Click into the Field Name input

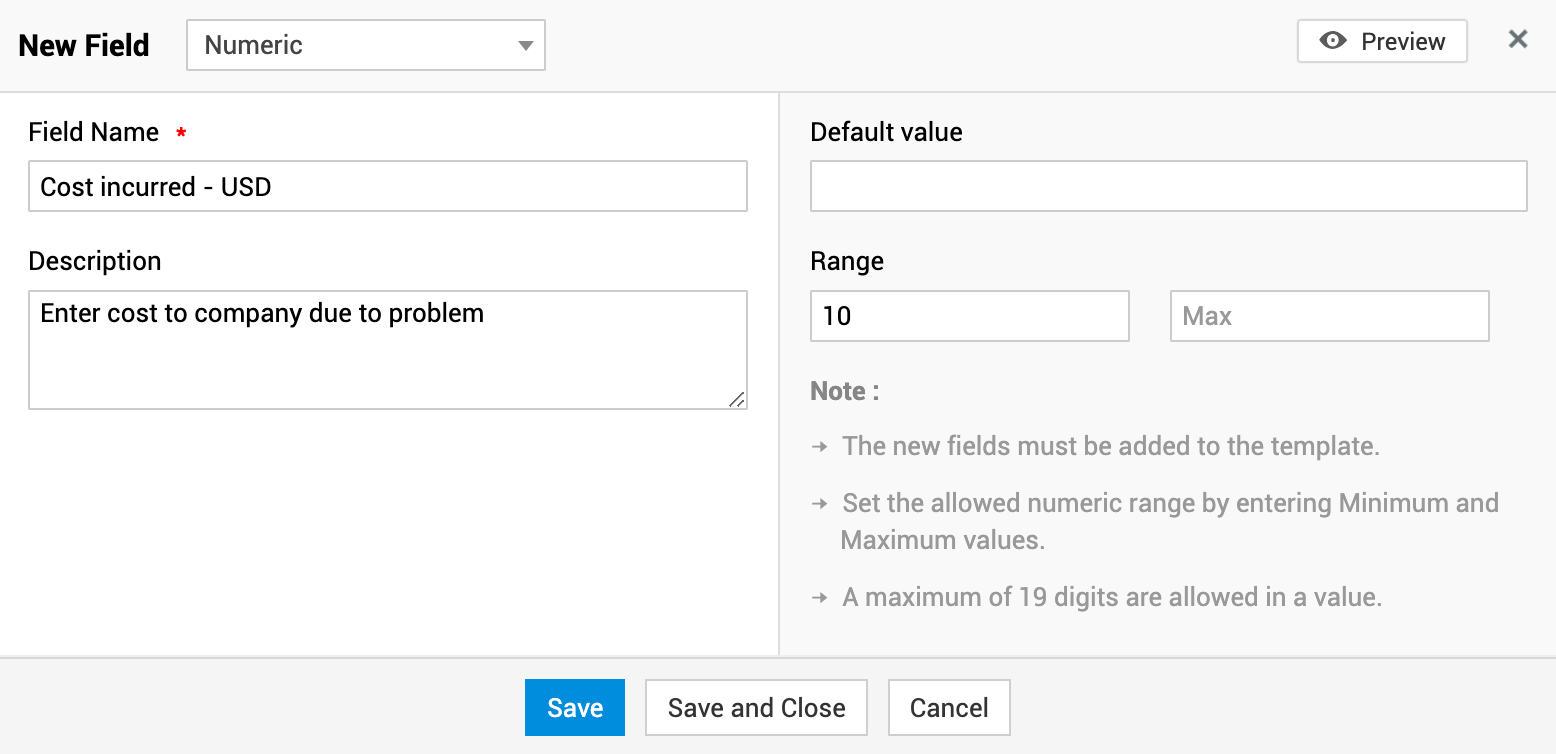click(x=387, y=186)
